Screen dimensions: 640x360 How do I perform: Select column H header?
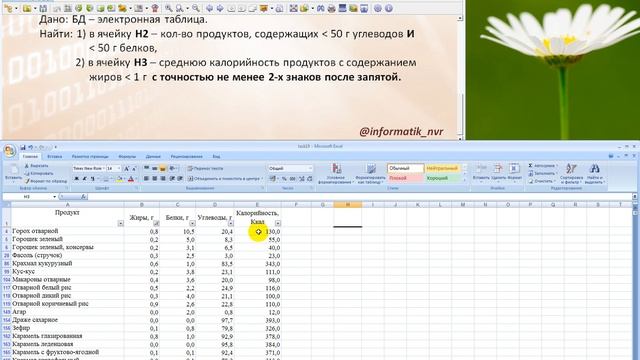347,204
